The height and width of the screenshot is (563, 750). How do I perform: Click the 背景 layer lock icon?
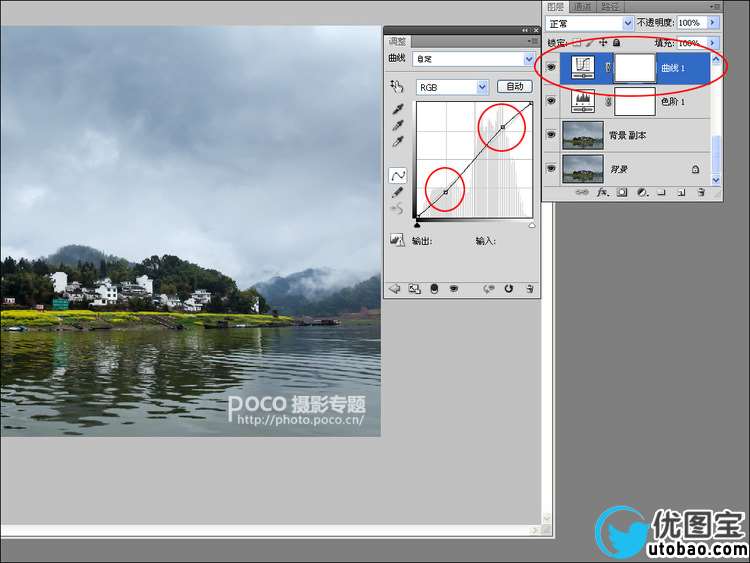695,169
